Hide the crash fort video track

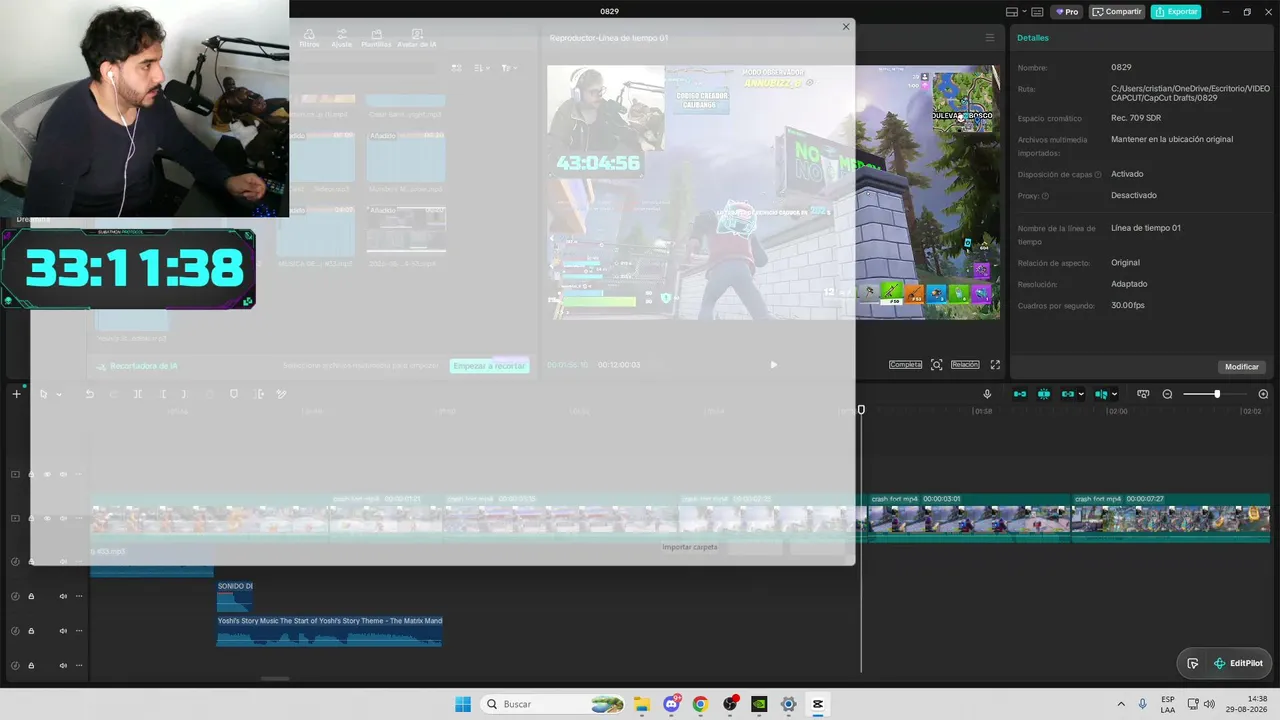47,518
